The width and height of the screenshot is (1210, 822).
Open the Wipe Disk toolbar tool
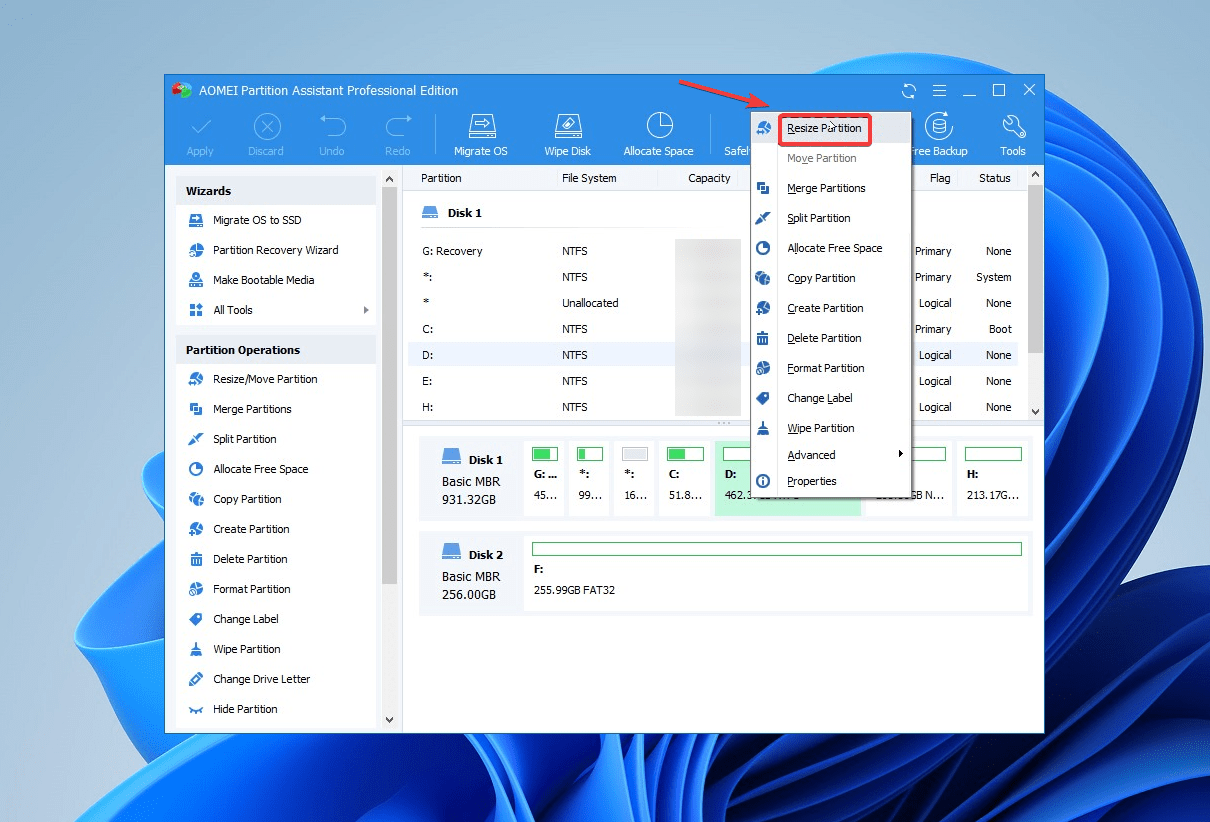[568, 135]
